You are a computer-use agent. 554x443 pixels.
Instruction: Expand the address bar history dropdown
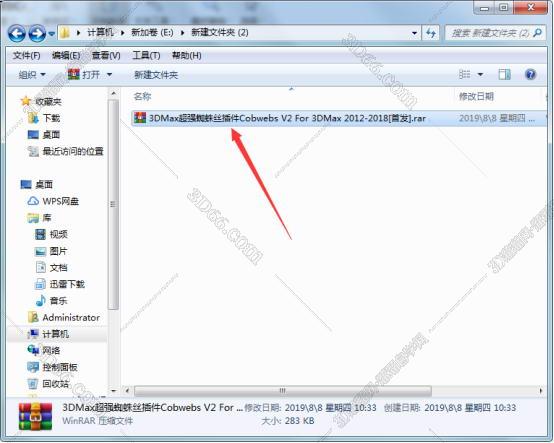414,33
